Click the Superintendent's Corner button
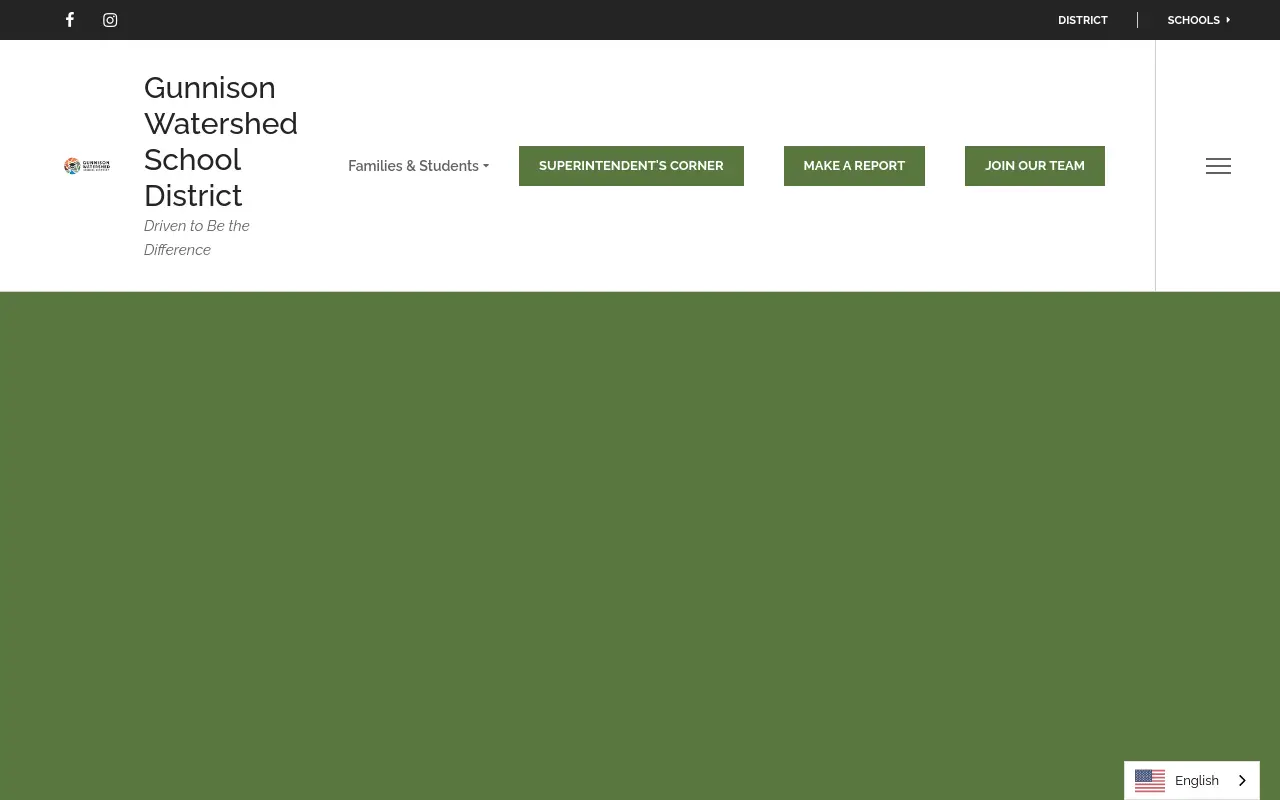Image resolution: width=1280 pixels, height=800 pixels. coord(631,166)
